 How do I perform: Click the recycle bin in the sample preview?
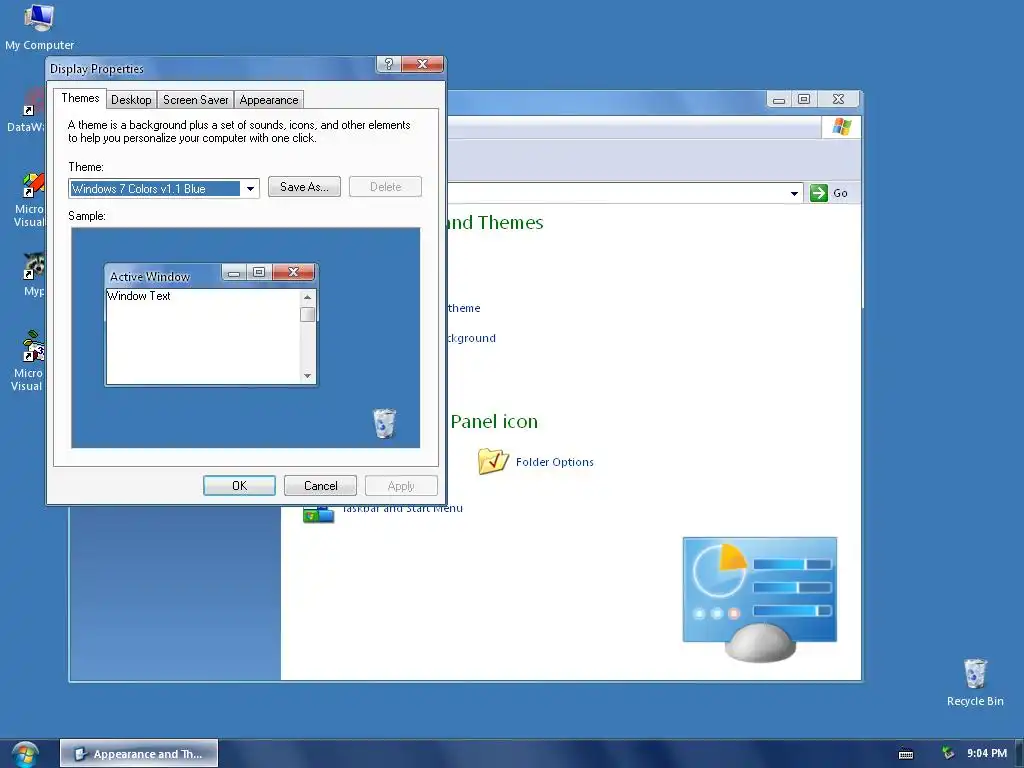click(384, 423)
